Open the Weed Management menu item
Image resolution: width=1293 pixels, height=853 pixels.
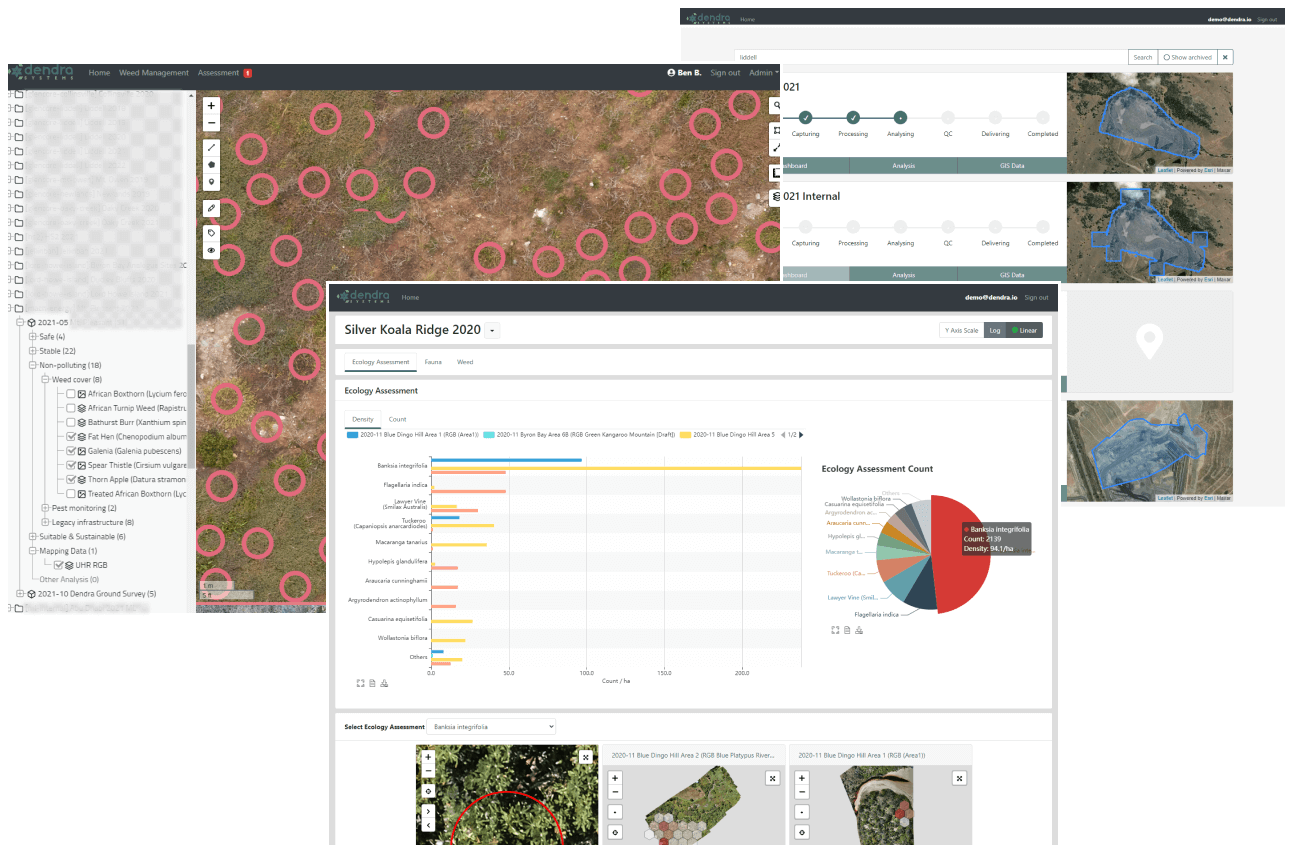coord(153,73)
